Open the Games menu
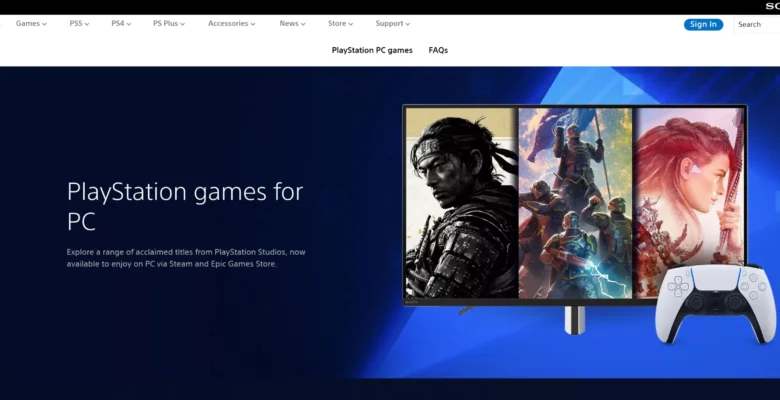 [31, 23]
